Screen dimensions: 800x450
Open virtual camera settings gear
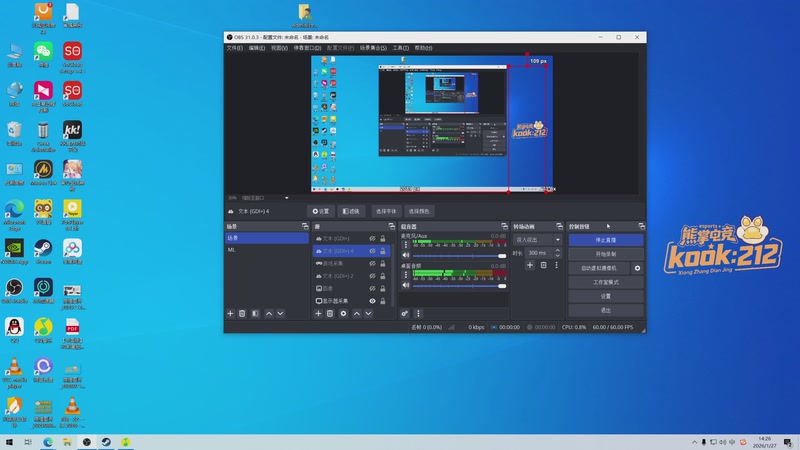pos(637,268)
